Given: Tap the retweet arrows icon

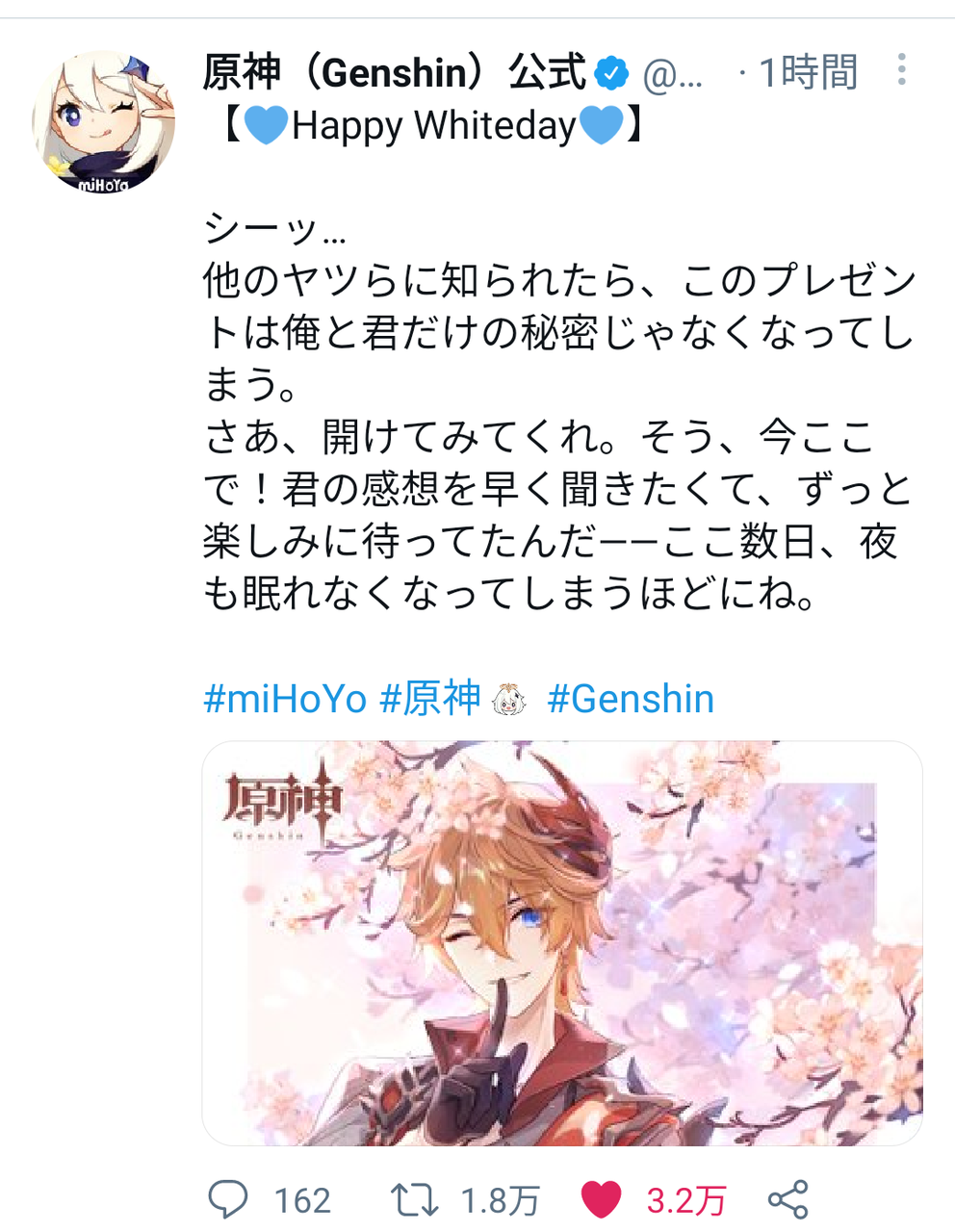Looking at the screenshot, I should (x=414, y=1199).
